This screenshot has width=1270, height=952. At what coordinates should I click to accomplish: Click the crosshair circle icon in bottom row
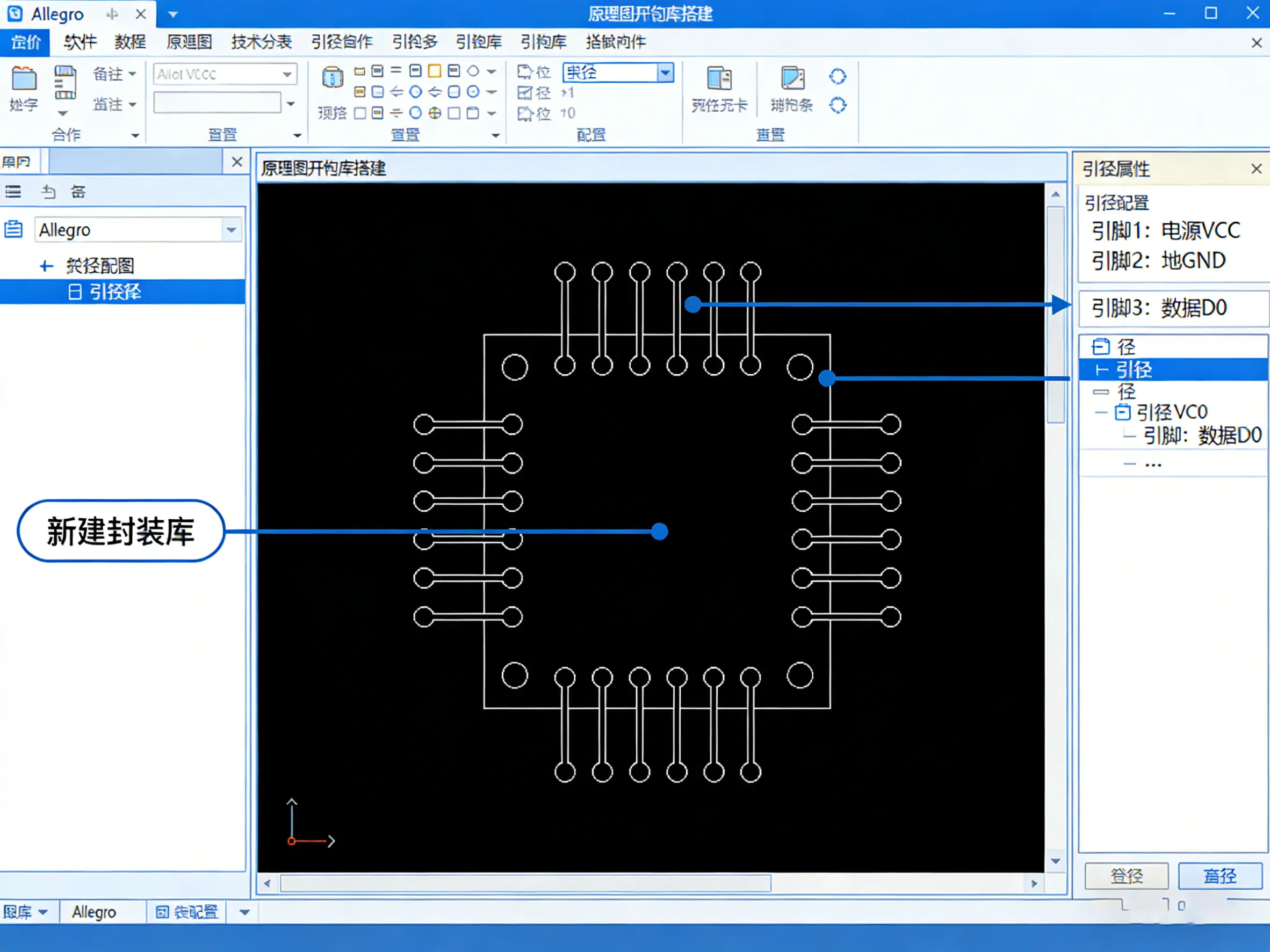click(435, 113)
